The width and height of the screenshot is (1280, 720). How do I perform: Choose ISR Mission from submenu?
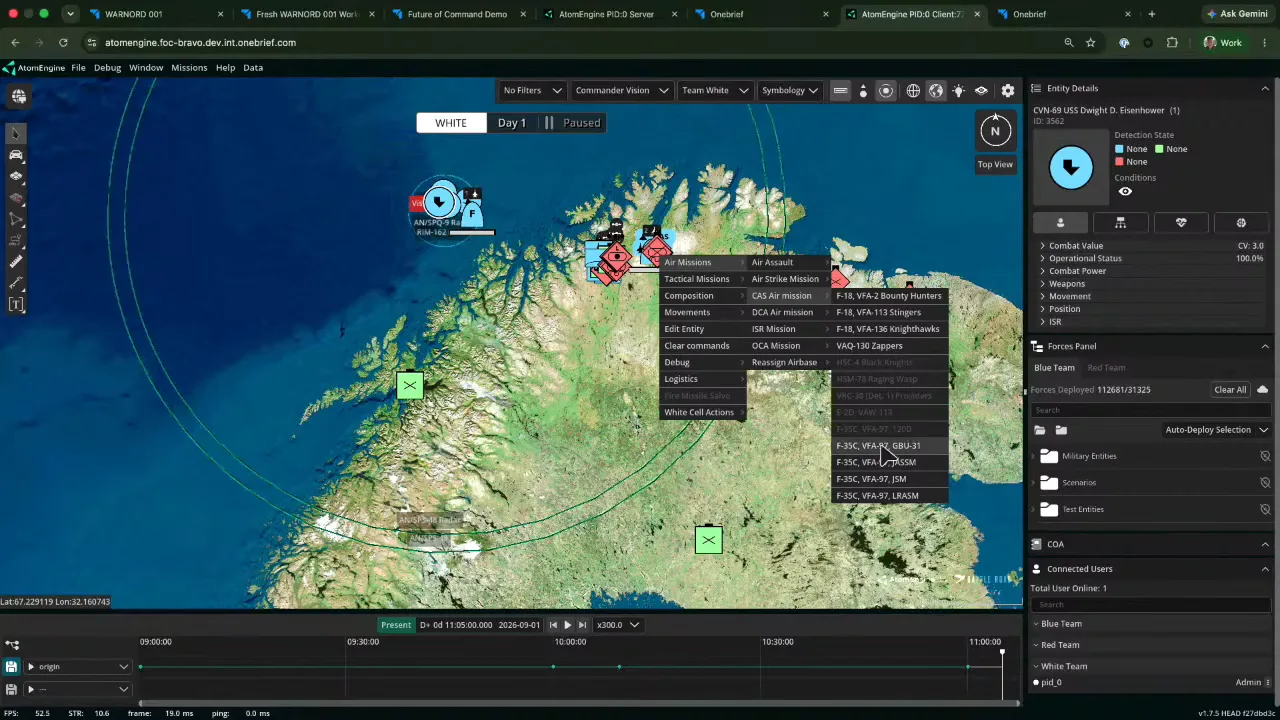coord(787,329)
